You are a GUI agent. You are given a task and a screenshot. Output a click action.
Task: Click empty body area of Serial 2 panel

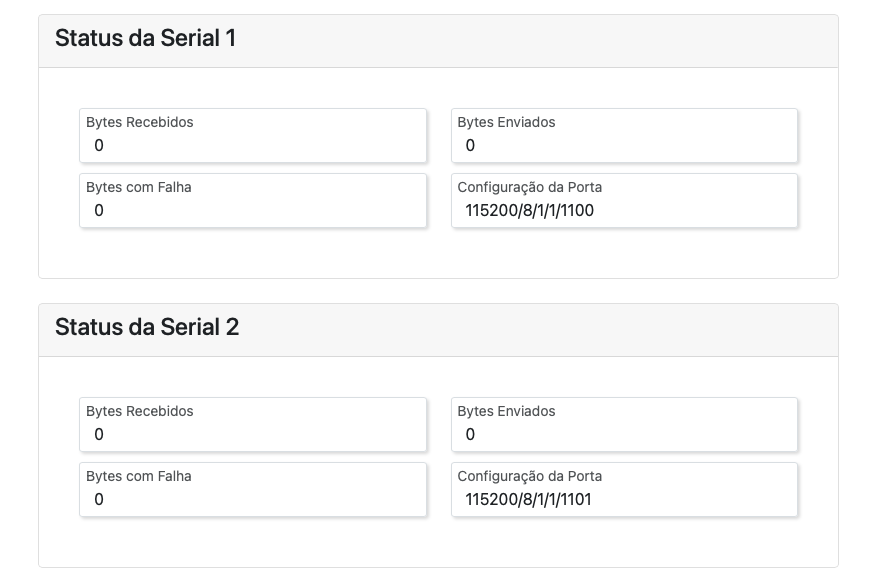pos(438,543)
